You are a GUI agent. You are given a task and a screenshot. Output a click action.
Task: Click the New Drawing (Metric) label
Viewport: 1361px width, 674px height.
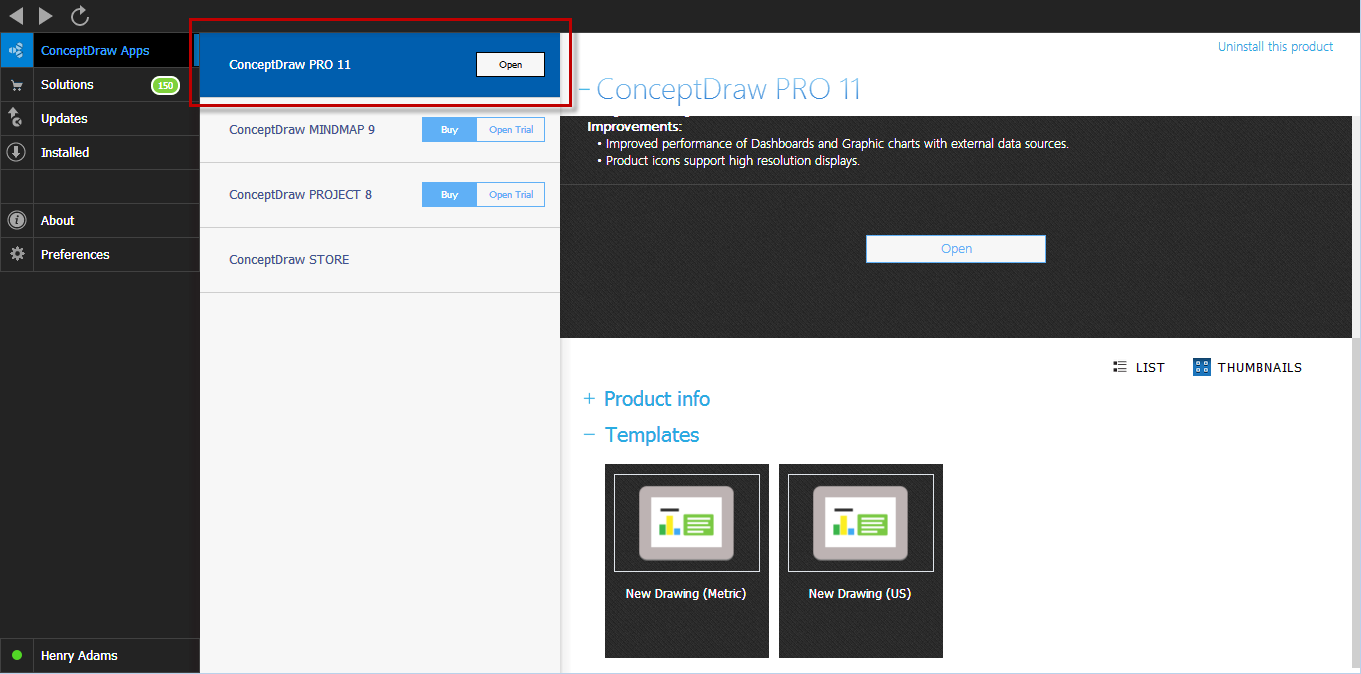[x=686, y=593]
